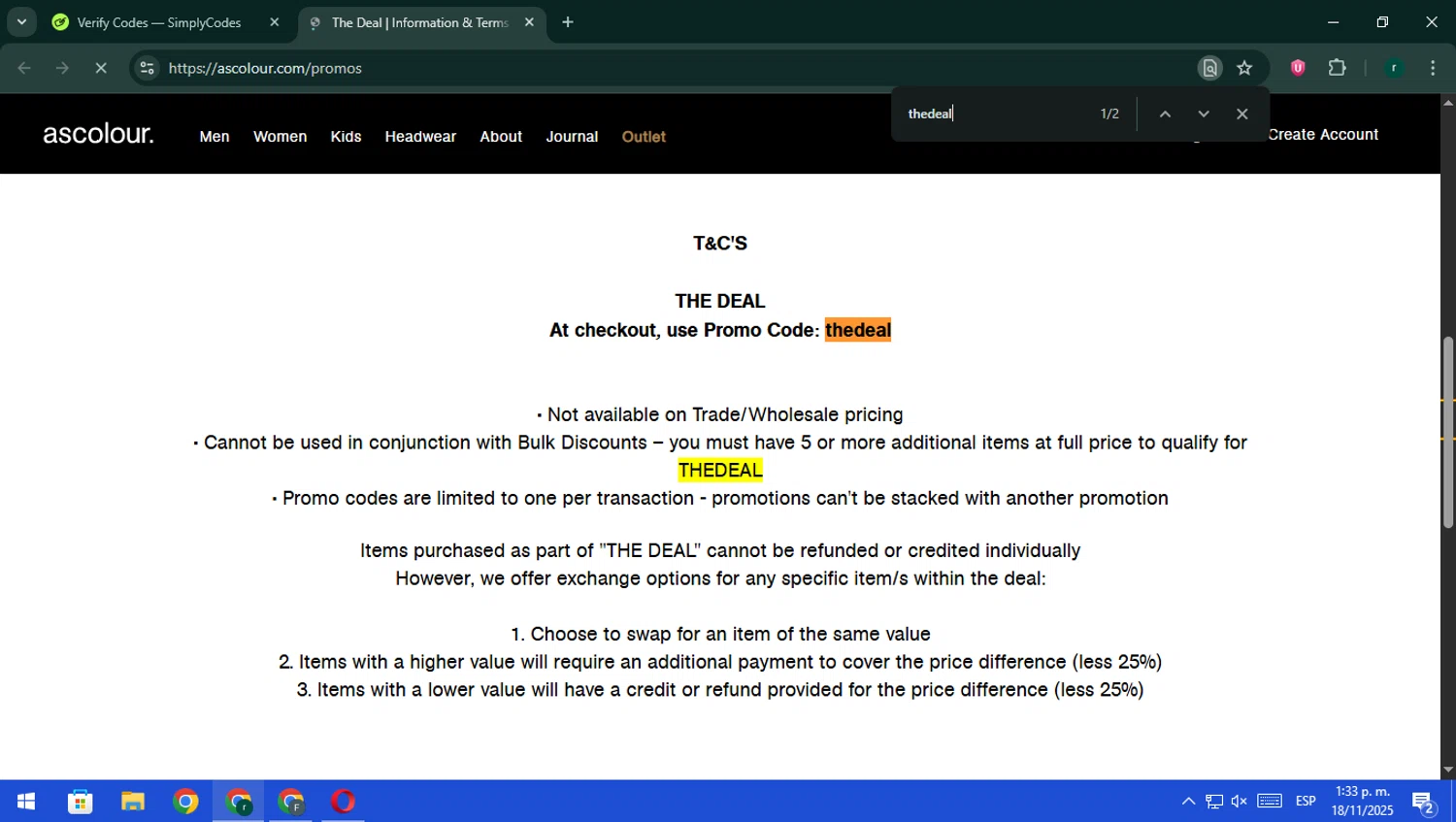Go to previous find result
The image size is (1456, 822).
pyautogui.click(x=1165, y=114)
